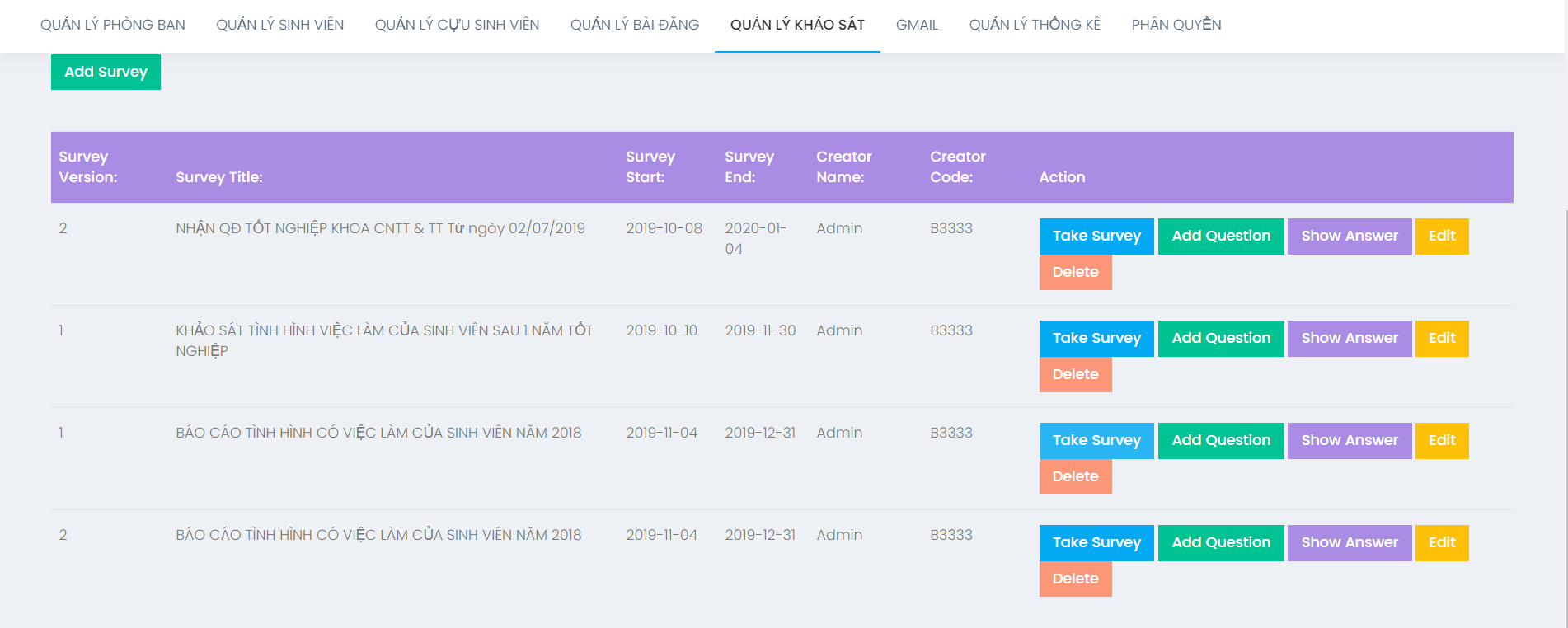Show Answer for KHẢO SÁT TÌNH HÌNH VIỆC LÀM
This screenshot has height=628, width=1568.
[1349, 338]
